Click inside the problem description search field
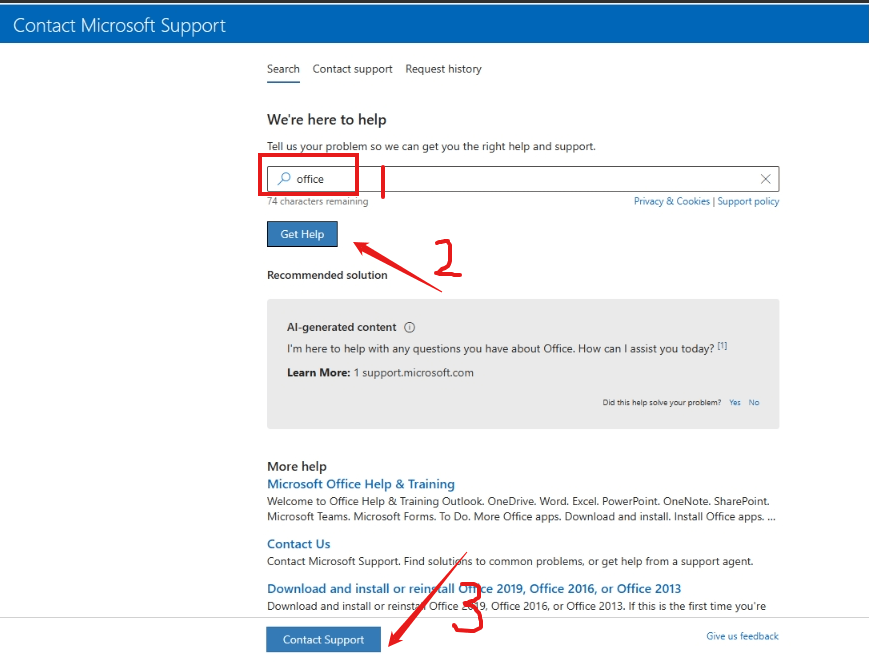The height and width of the screenshot is (662, 869). (x=550, y=178)
